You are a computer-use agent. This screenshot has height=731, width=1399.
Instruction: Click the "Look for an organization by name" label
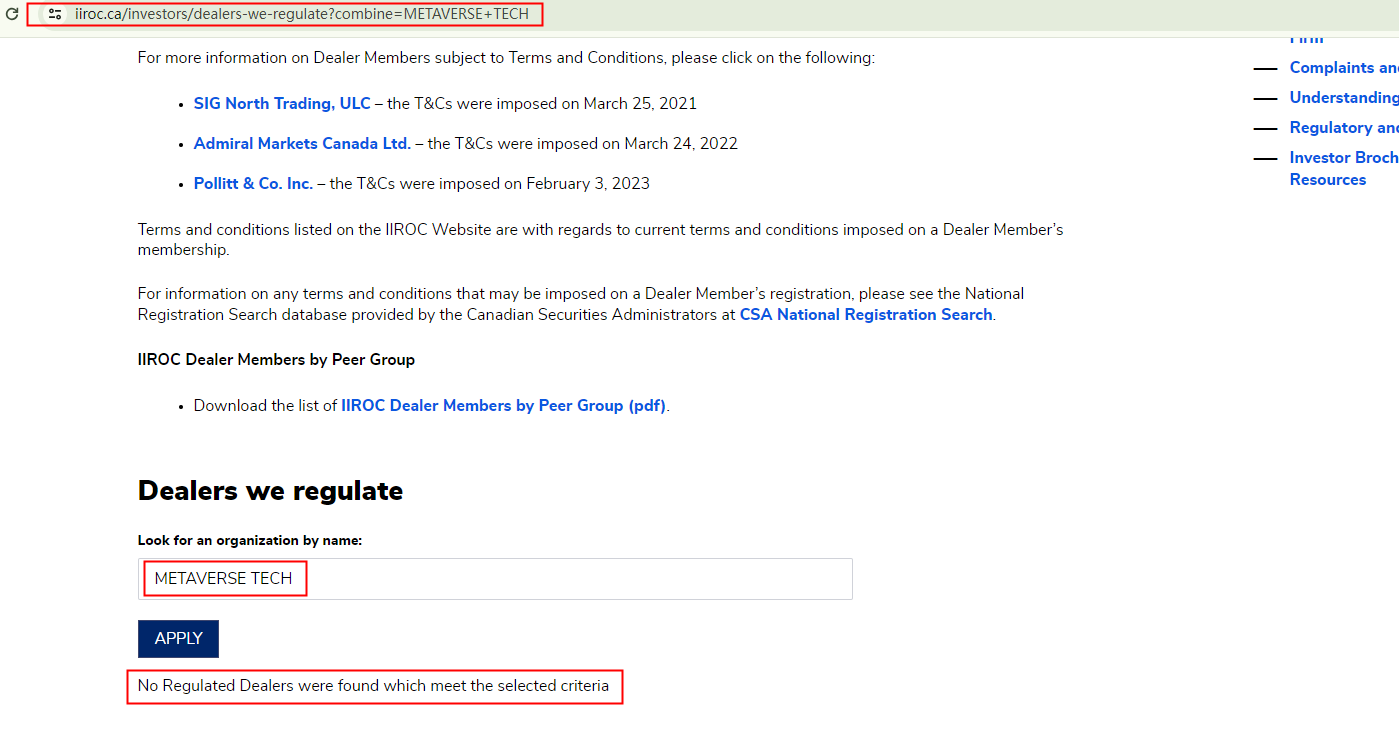coord(249,541)
